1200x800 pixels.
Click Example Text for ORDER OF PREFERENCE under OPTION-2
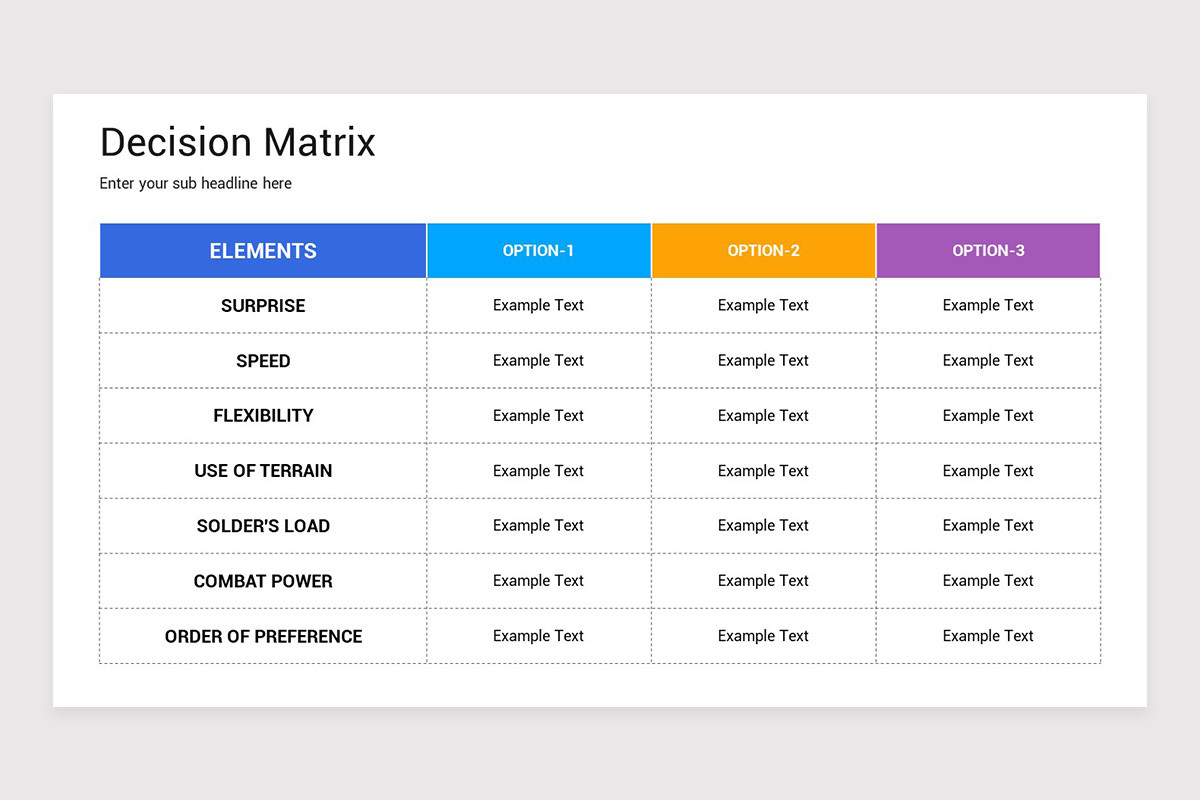(x=763, y=635)
